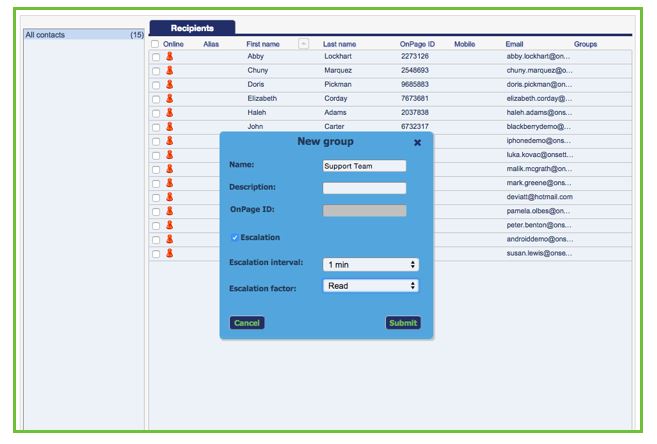Click the status icon in the malik.mcgrath row
This screenshot has height=444, width=657.
click(x=170, y=169)
